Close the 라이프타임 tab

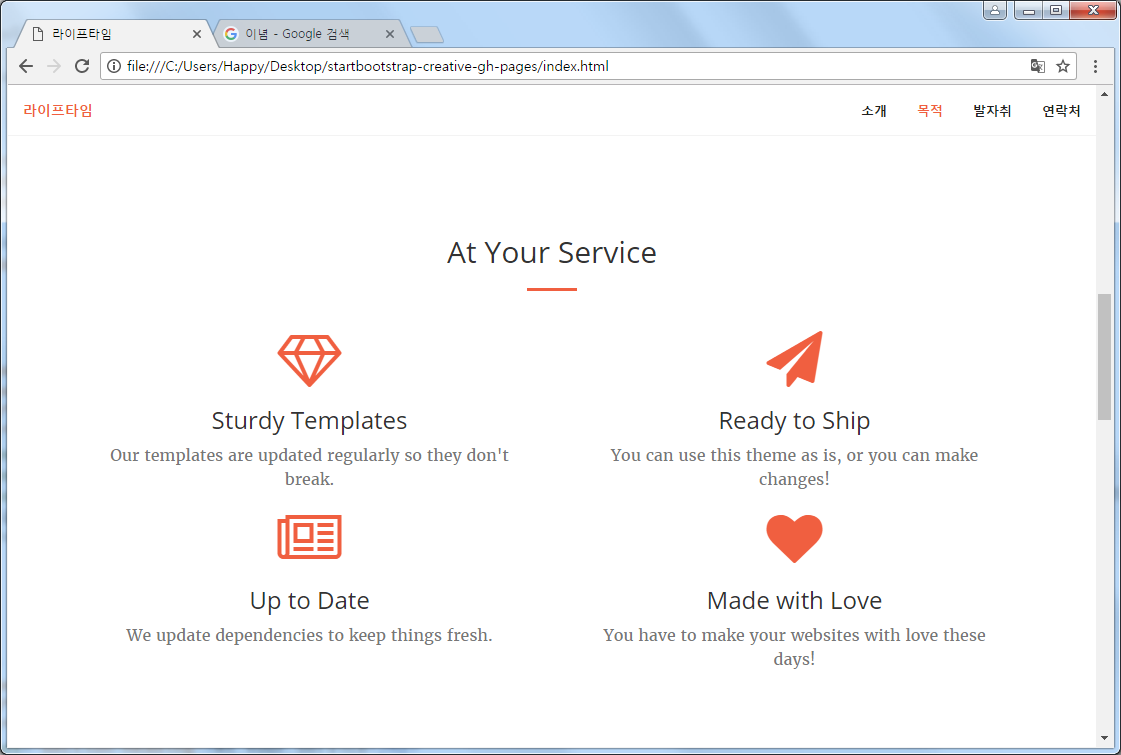(x=197, y=34)
